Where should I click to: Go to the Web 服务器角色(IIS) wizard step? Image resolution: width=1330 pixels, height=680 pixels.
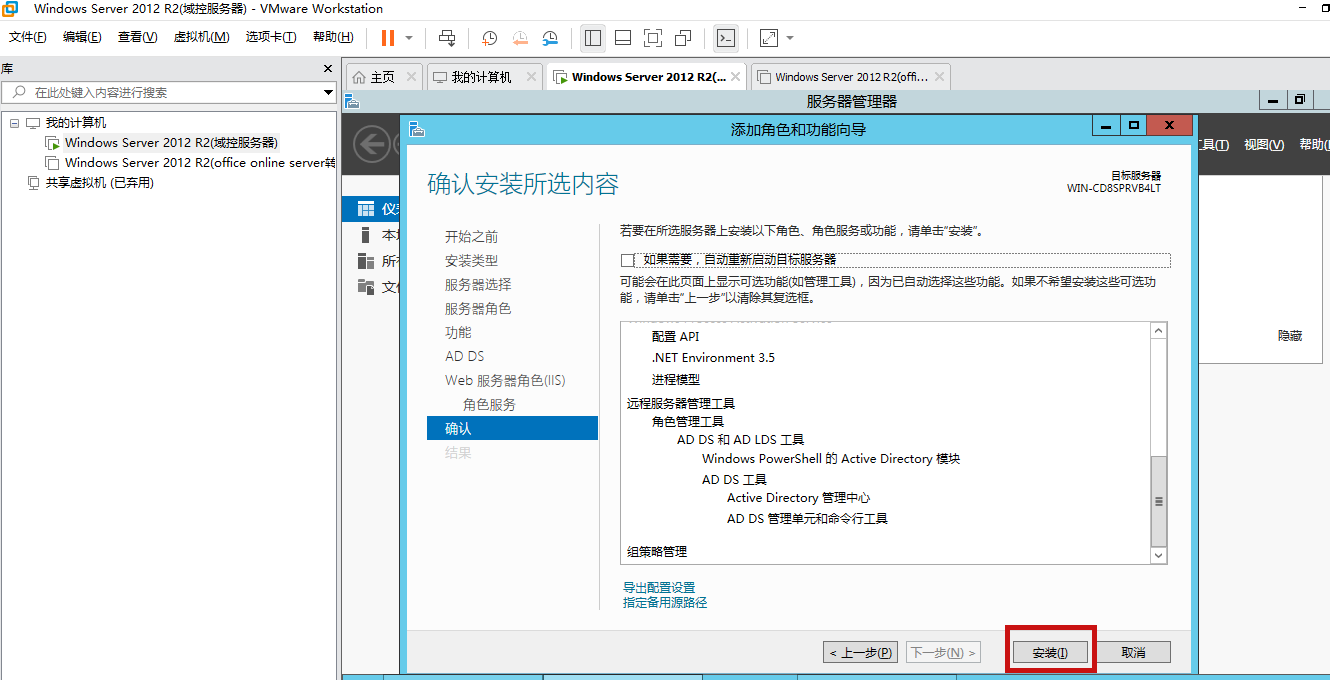click(505, 381)
